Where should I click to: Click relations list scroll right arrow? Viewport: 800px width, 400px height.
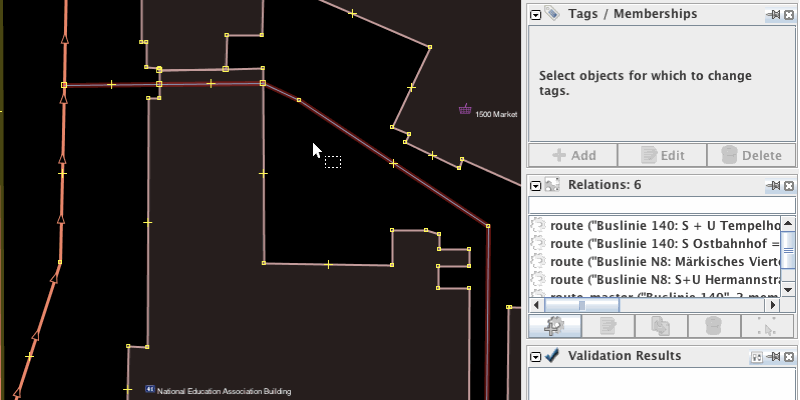[773, 305]
